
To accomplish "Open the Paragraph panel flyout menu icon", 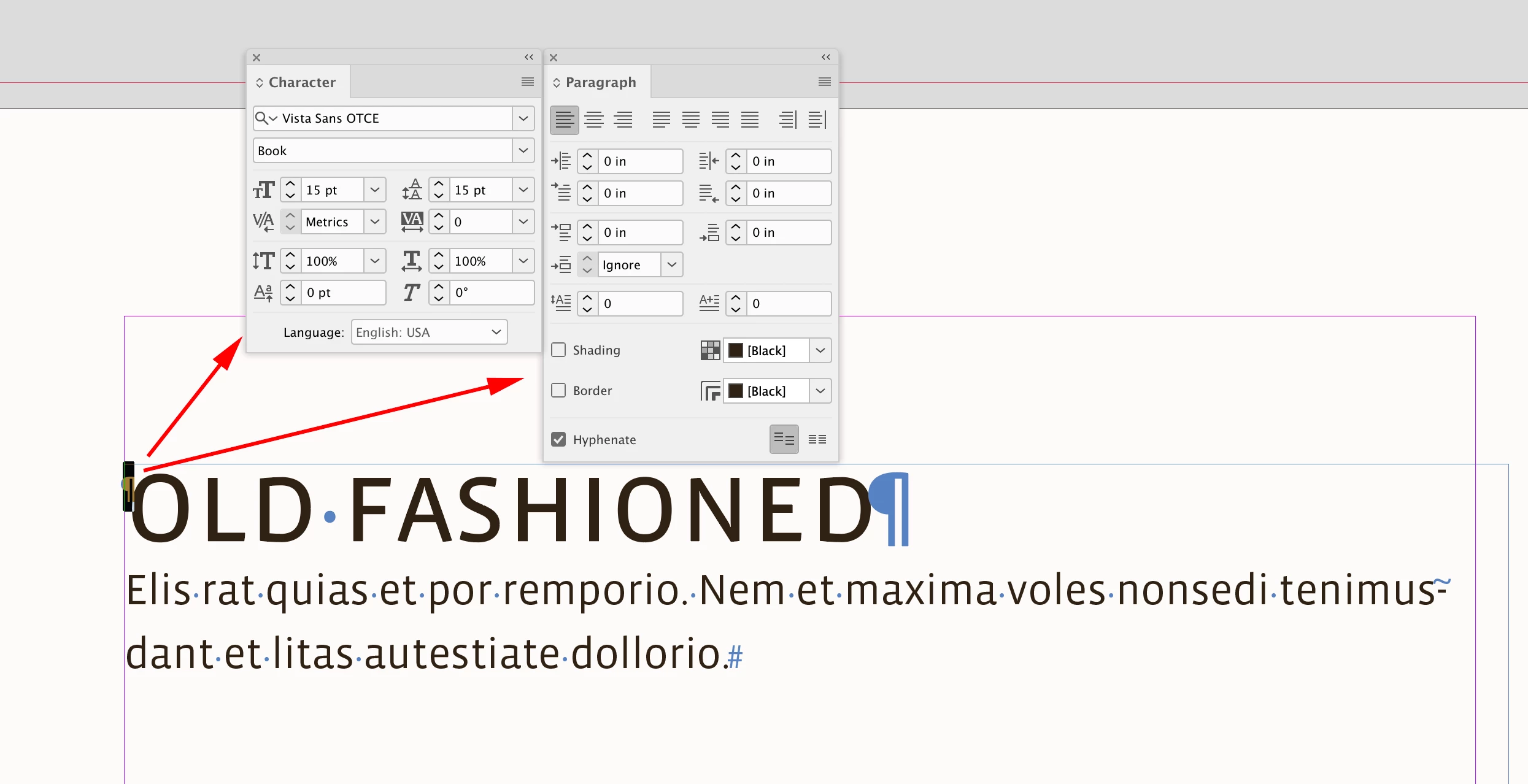I will pyautogui.click(x=824, y=82).
